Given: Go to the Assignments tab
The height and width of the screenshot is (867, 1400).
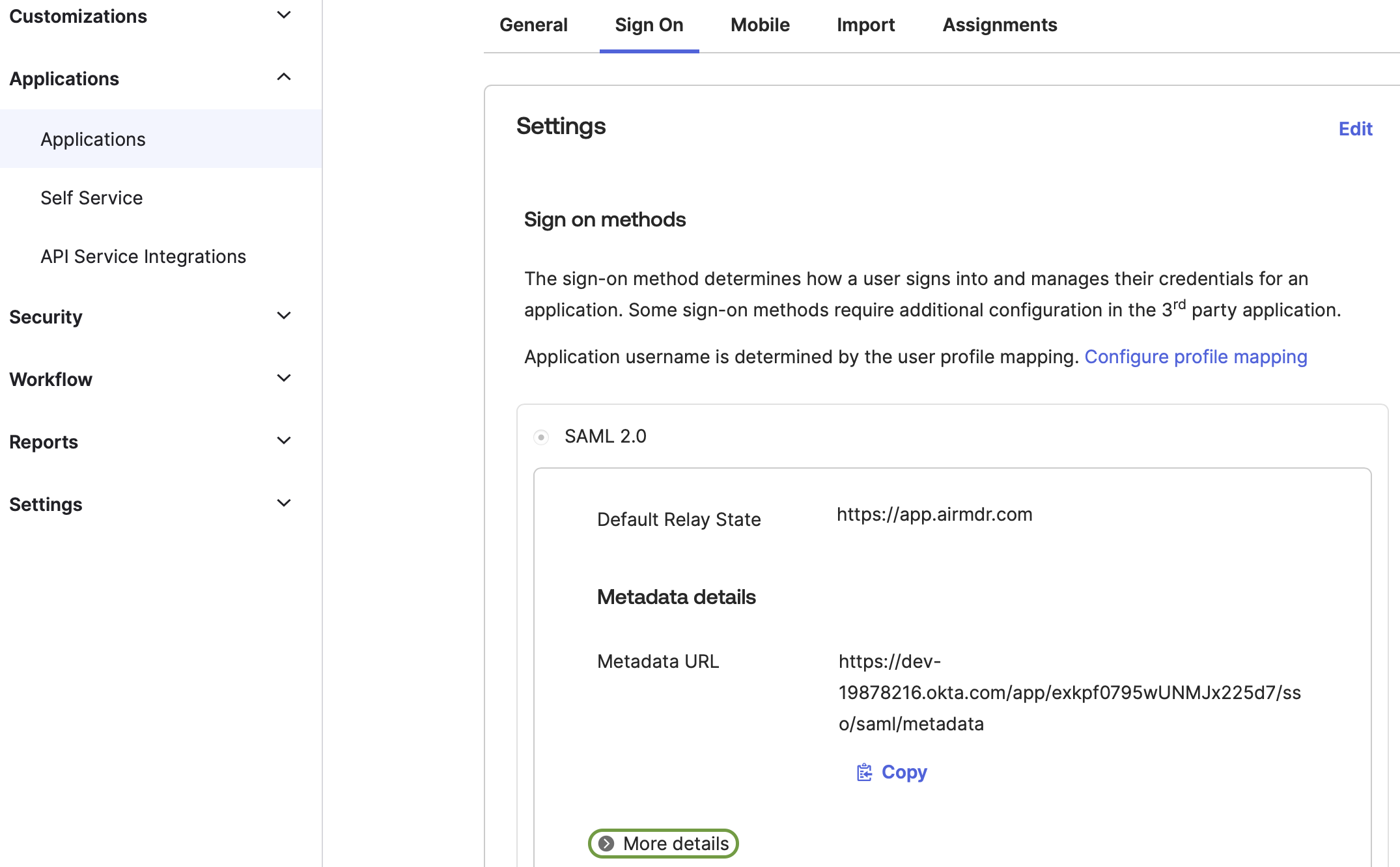Looking at the screenshot, I should click(x=1000, y=25).
